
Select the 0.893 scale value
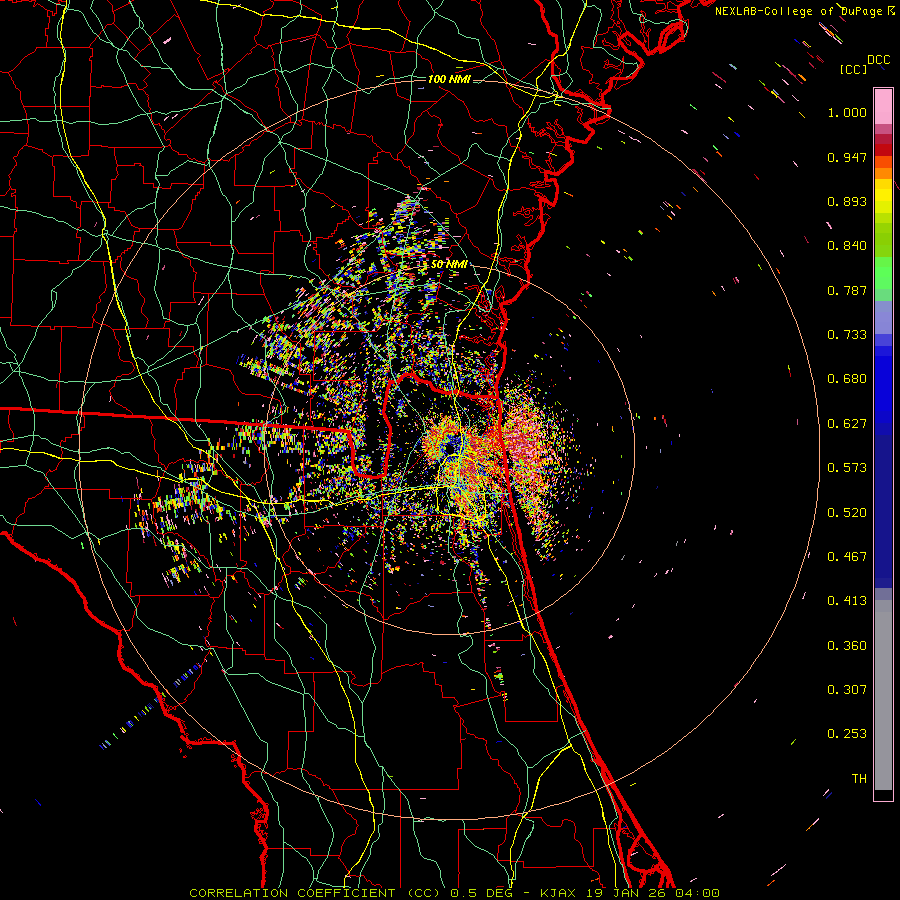pos(847,201)
